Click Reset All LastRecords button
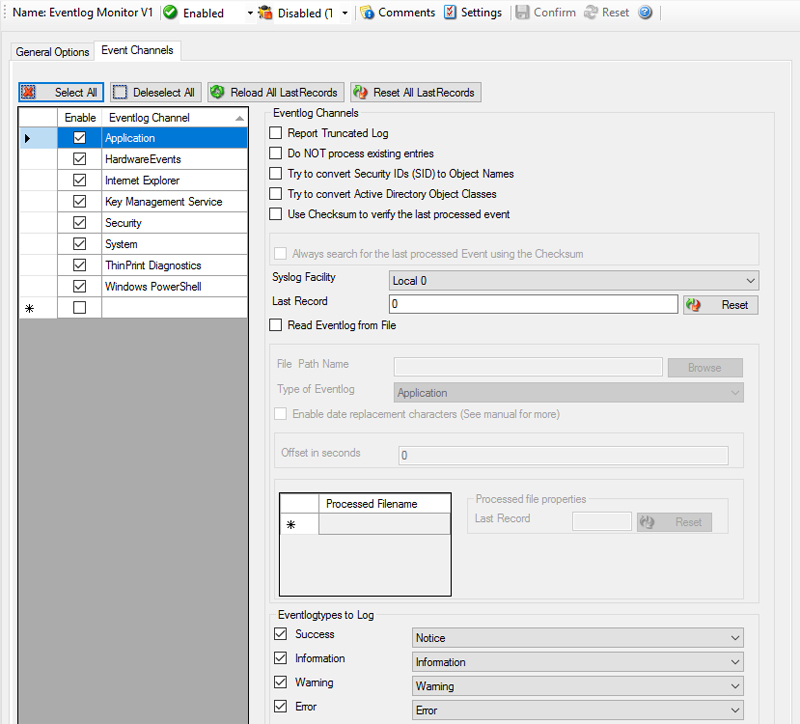 [x=416, y=92]
